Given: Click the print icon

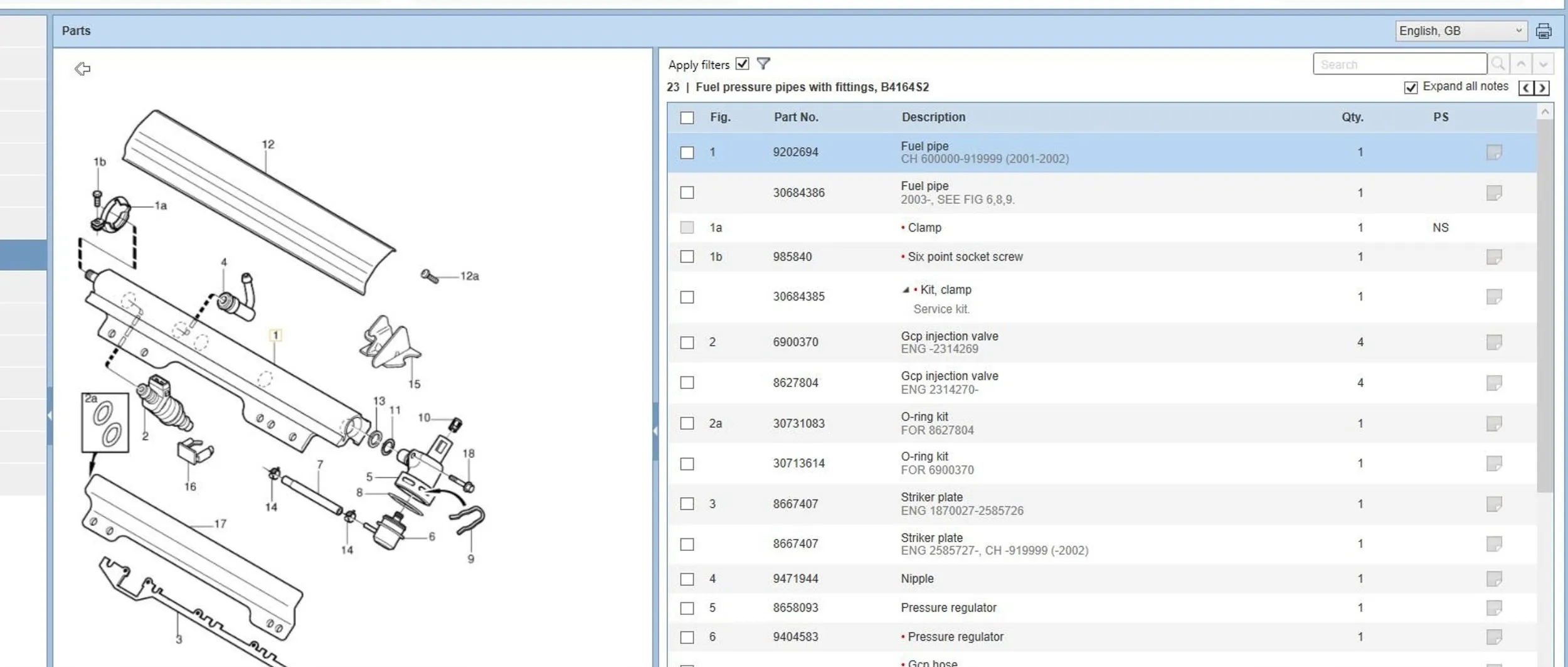Looking at the screenshot, I should pos(1544,31).
